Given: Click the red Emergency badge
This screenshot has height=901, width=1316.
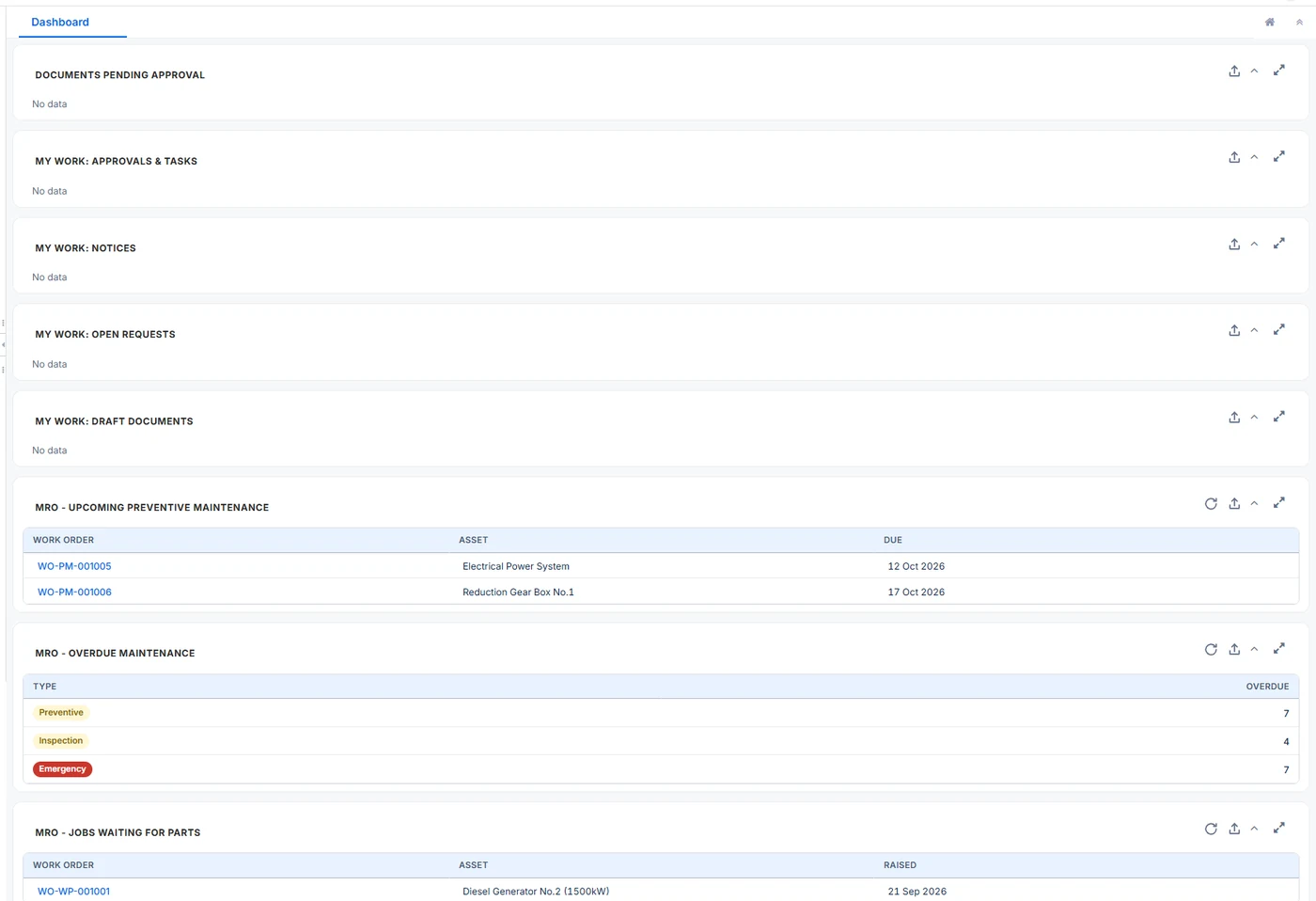Looking at the screenshot, I should pos(62,768).
